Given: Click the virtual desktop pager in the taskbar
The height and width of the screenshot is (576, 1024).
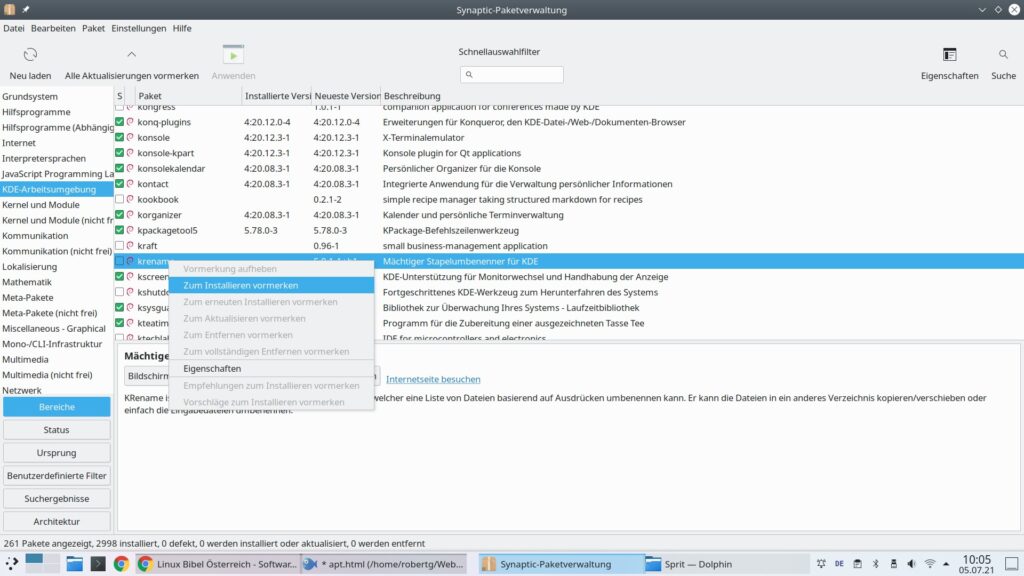Looking at the screenshot, I should 42,564.
